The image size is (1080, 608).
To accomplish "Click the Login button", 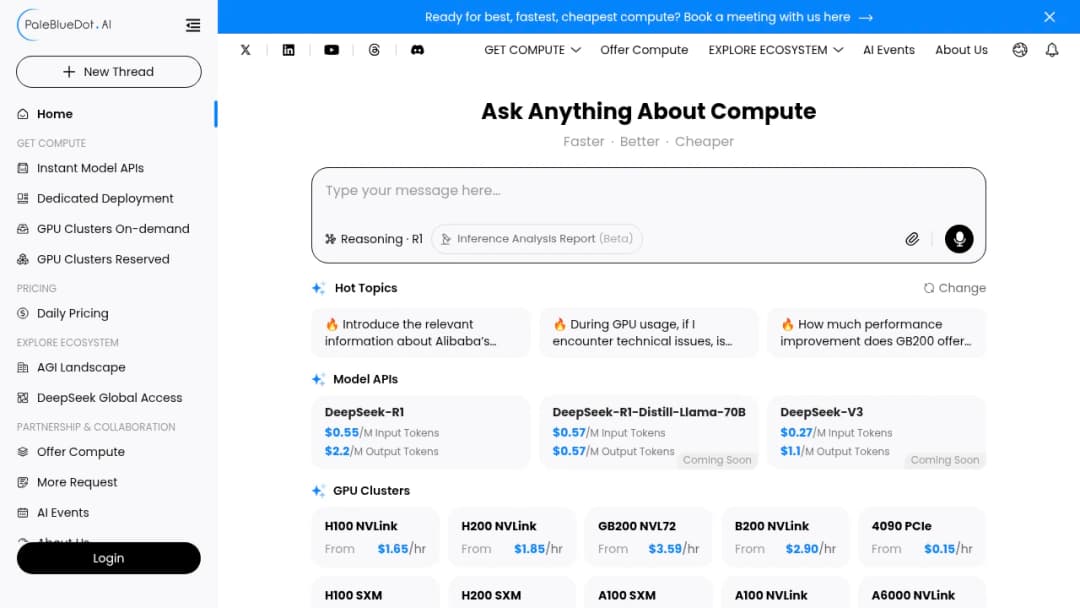I will tap(109, 558).
